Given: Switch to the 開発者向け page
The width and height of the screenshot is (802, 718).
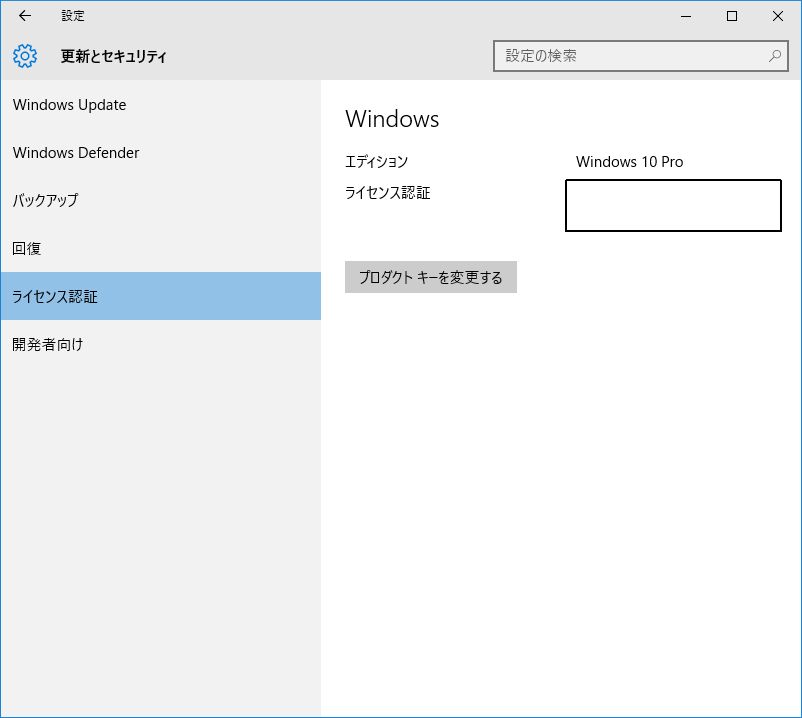Looking at the screenshot, I should (x=48, y=344).
